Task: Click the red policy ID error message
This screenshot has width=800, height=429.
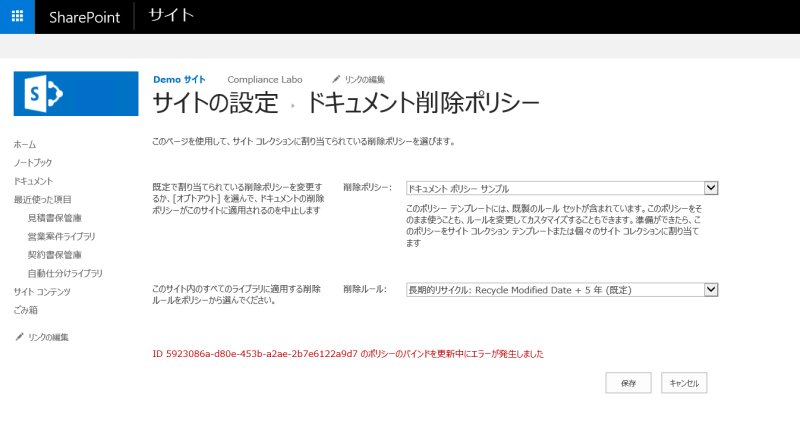Action: click(x=348, y=354)
